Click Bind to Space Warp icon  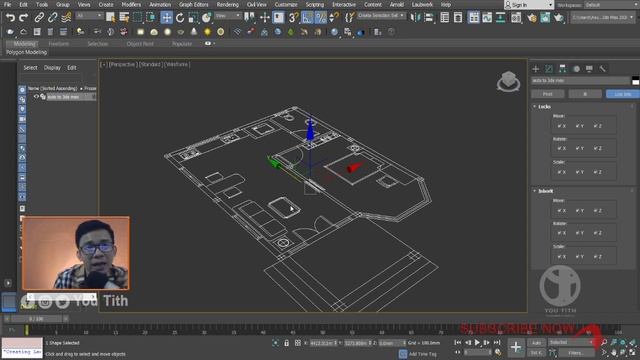66,18
